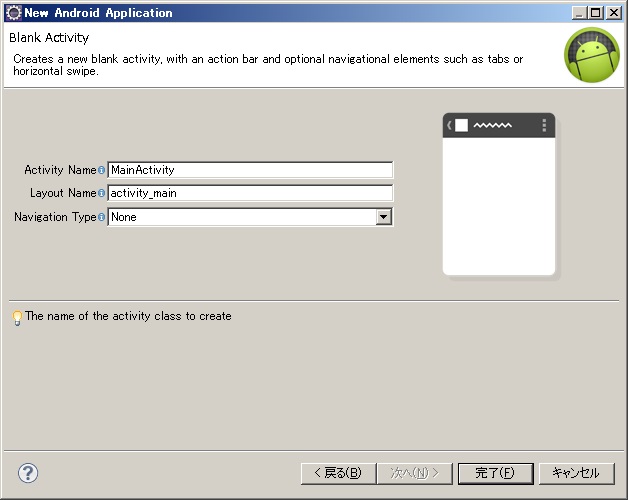This screenshot has height=500, width=628.
Task: Open the Navigation Type dropdown arrow
Action: pyautogui.click(x=383, y=217)
